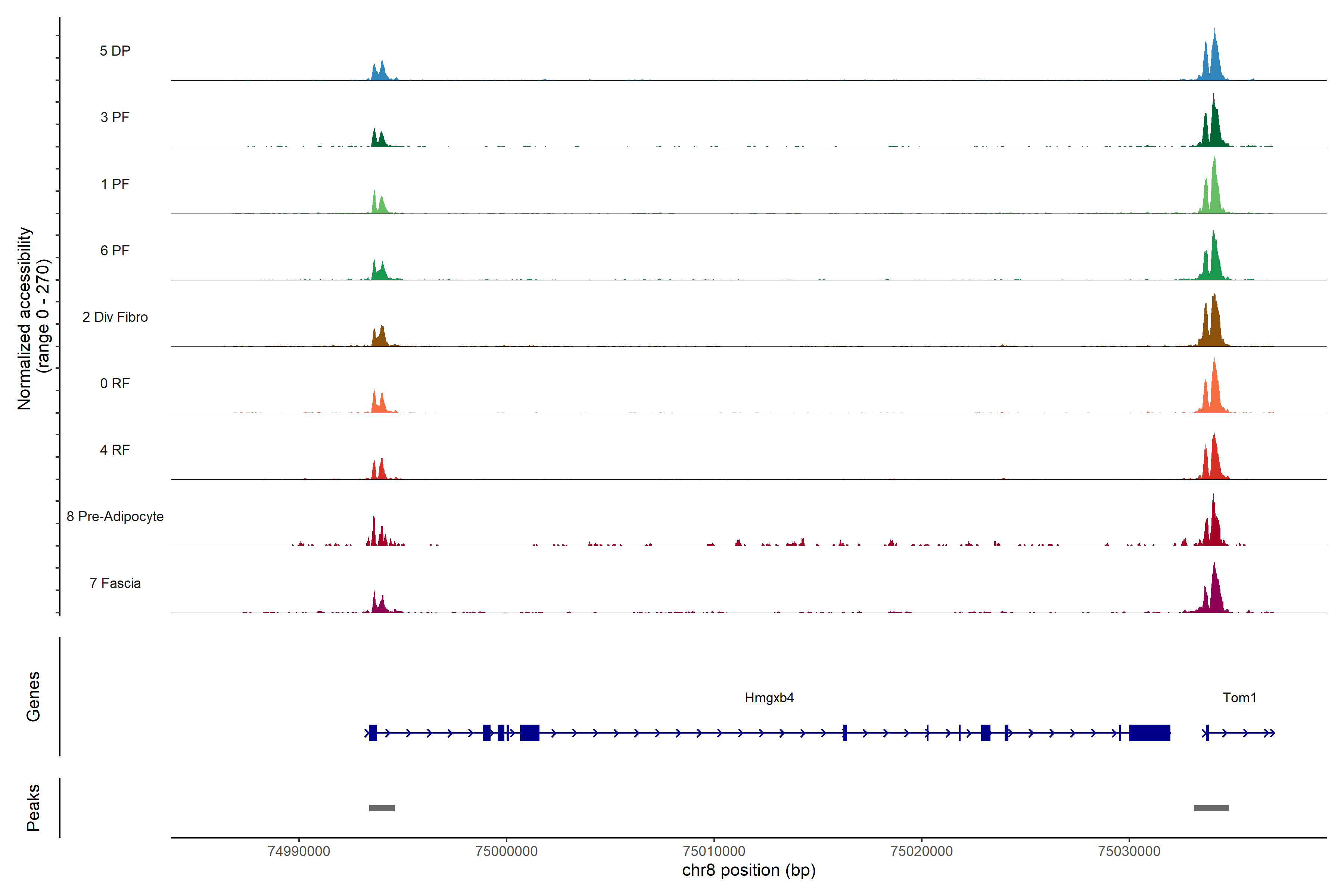
Task: Click the right gray peak bar
Action: 1211,808
